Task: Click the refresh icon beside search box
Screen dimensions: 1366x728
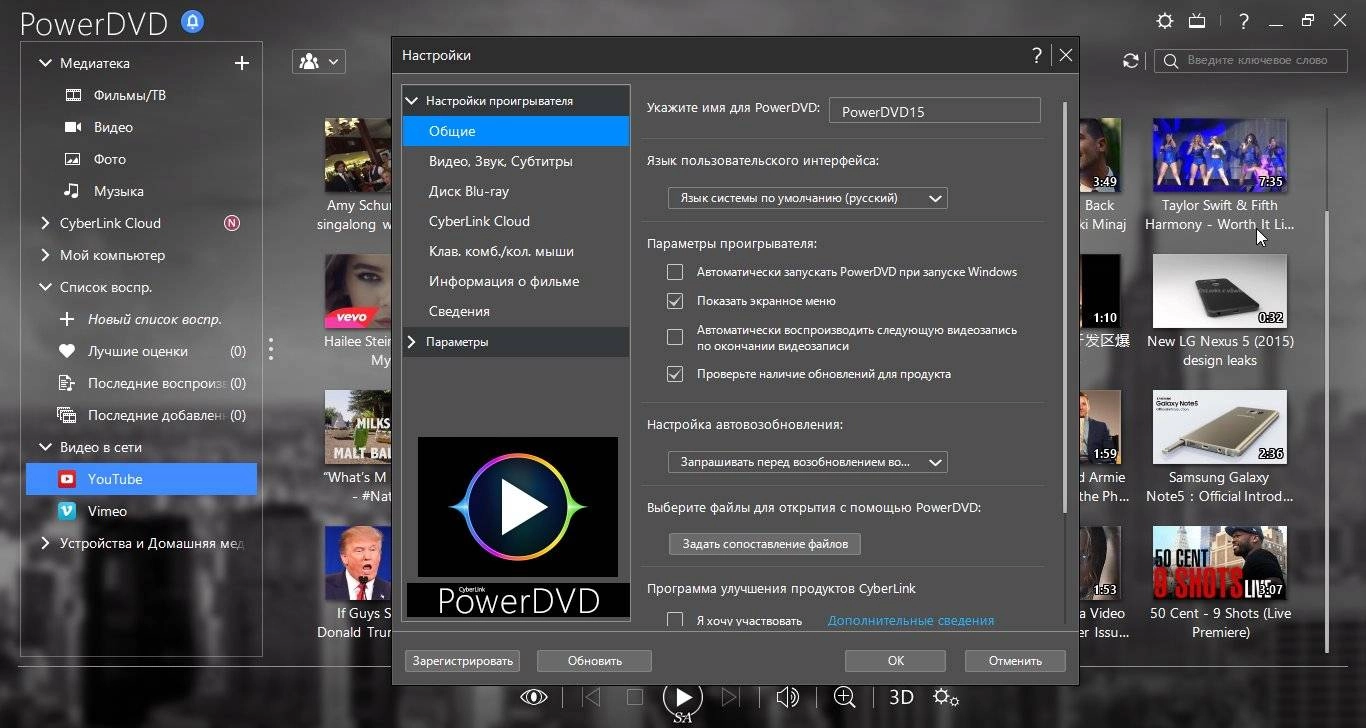Action: 1131,61
